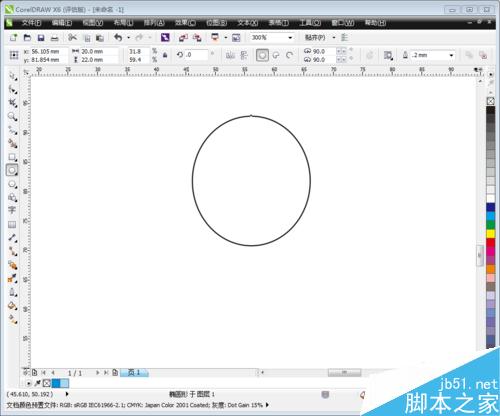The height and width of the screenshot is (416, 500).
Task: Click the Copy icon
Action: point(87,38)
